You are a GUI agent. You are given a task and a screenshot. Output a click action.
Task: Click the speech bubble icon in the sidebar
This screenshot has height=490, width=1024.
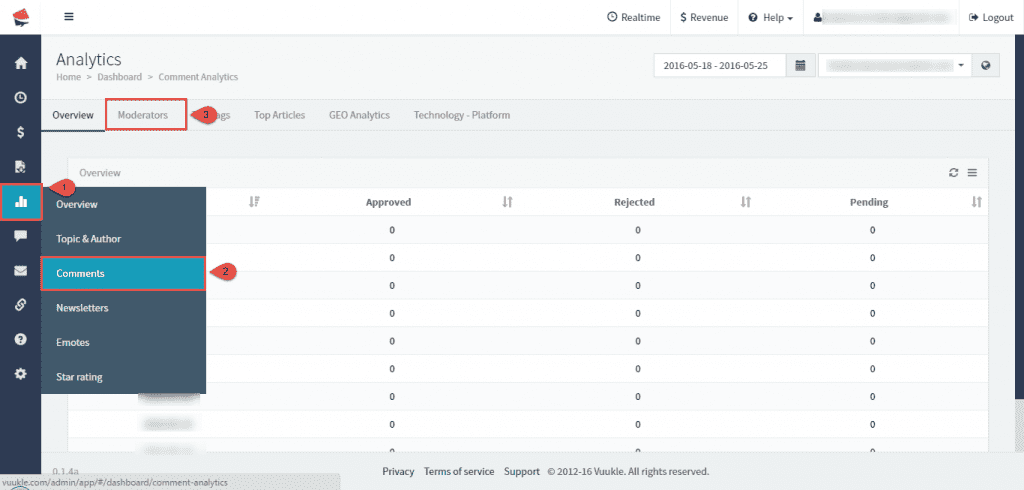pyautogui.click(x=20, y=236)
